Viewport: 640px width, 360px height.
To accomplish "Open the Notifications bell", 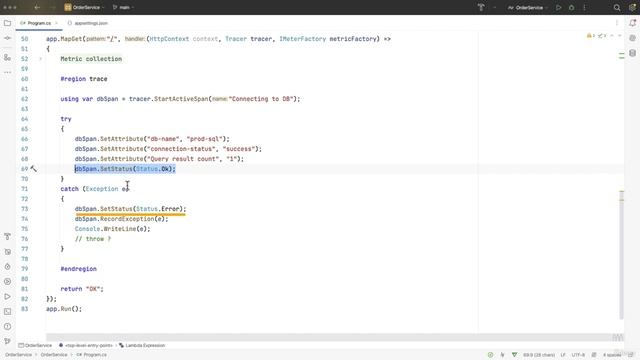I will click(632, 23).
